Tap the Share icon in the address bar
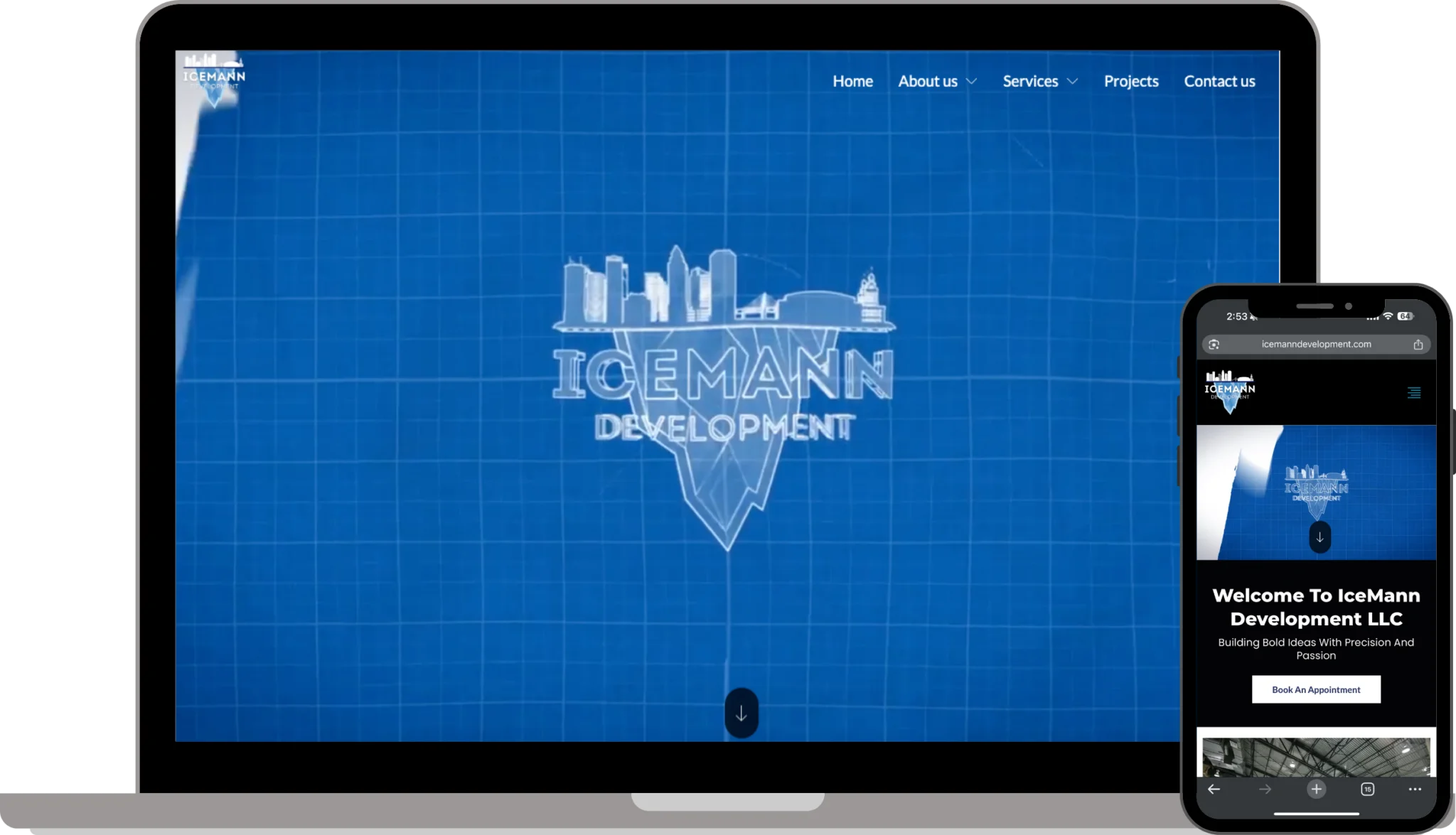The height and width of the screenshot is (835, 1456). pos(1419,344)
